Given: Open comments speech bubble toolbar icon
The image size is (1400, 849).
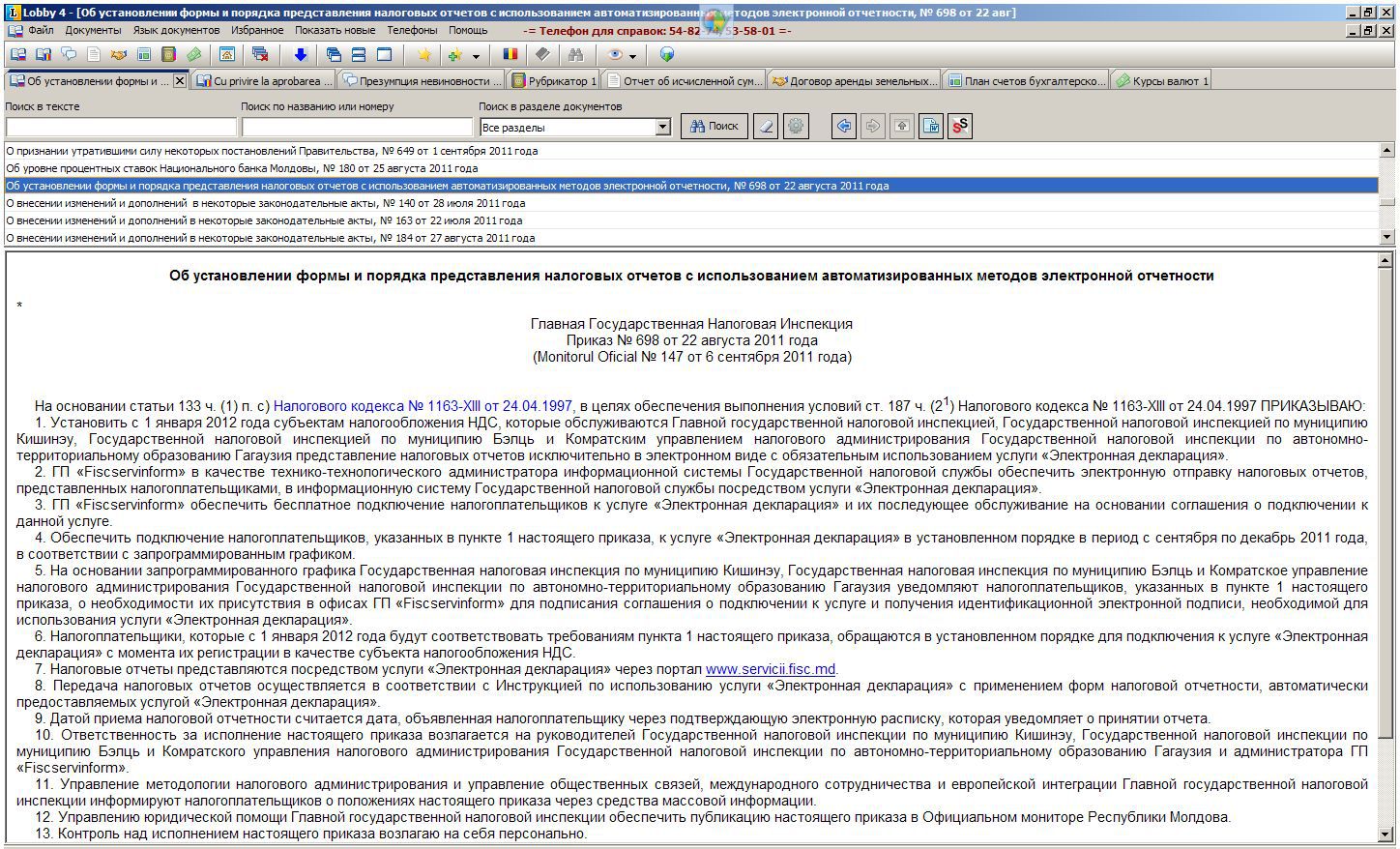Looking at the screenshot, I should pyautogui.click(x=69, y=55).
